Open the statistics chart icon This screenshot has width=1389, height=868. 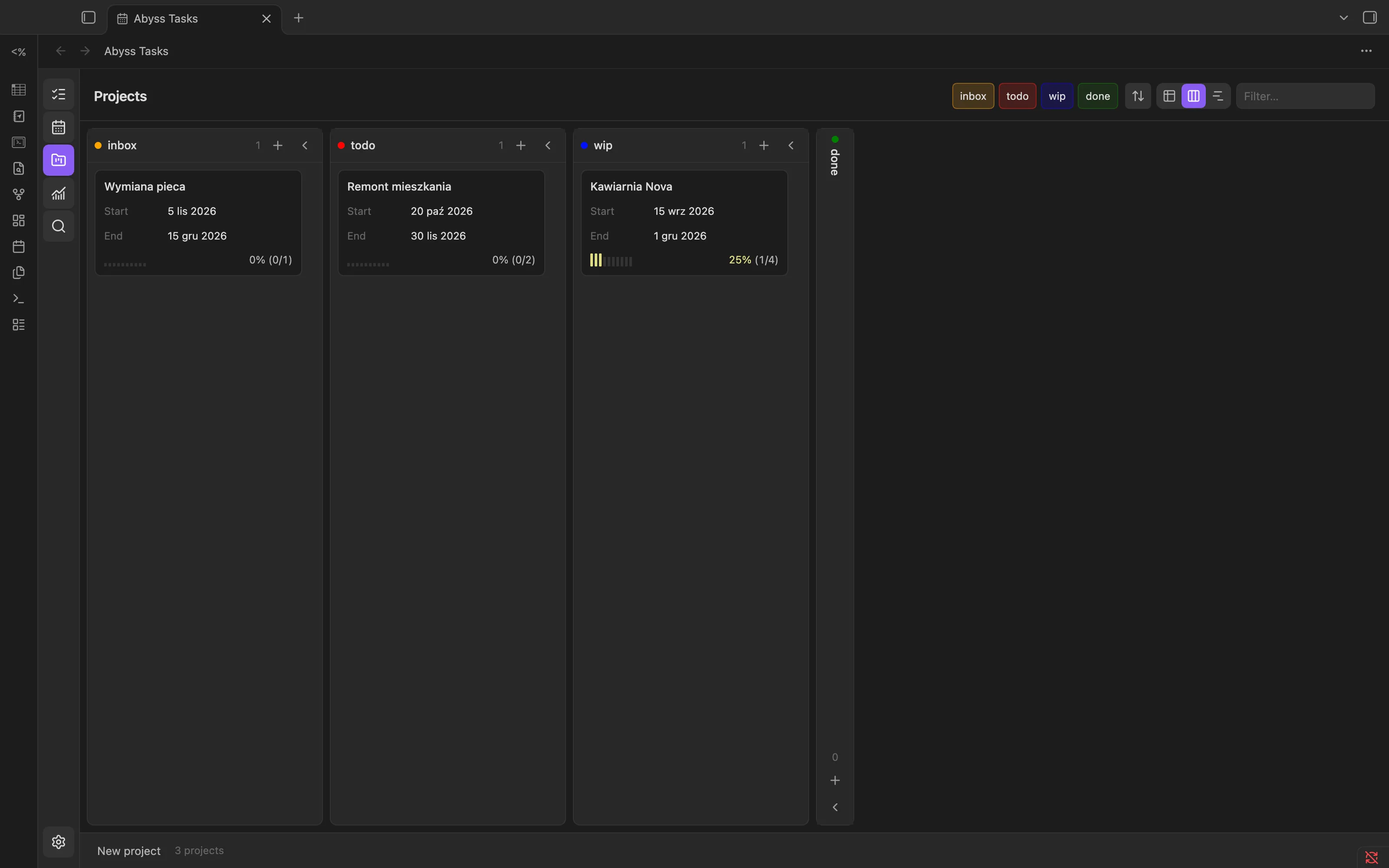pos(59,194)
